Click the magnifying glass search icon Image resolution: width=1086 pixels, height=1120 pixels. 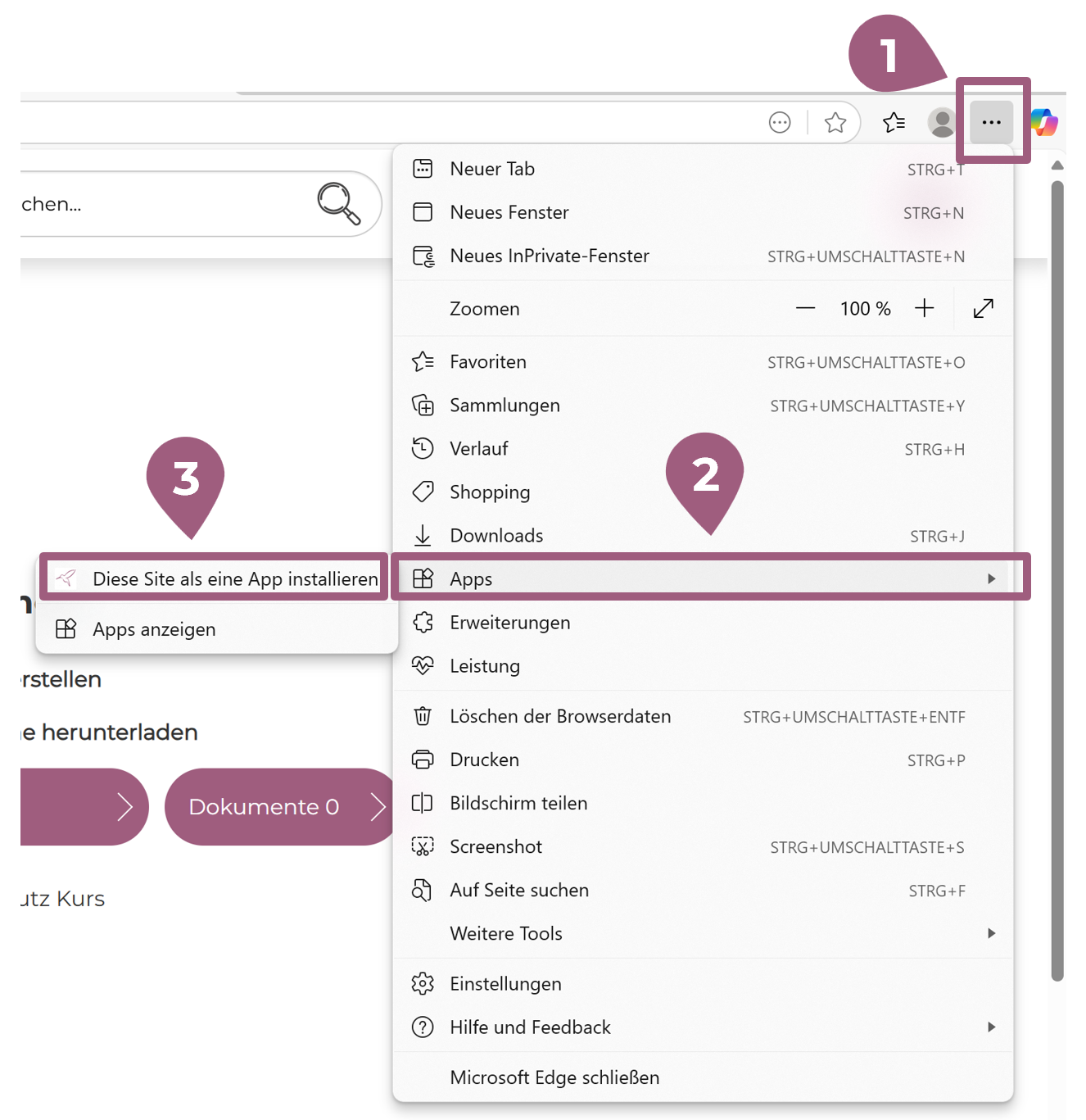(338, 203)
